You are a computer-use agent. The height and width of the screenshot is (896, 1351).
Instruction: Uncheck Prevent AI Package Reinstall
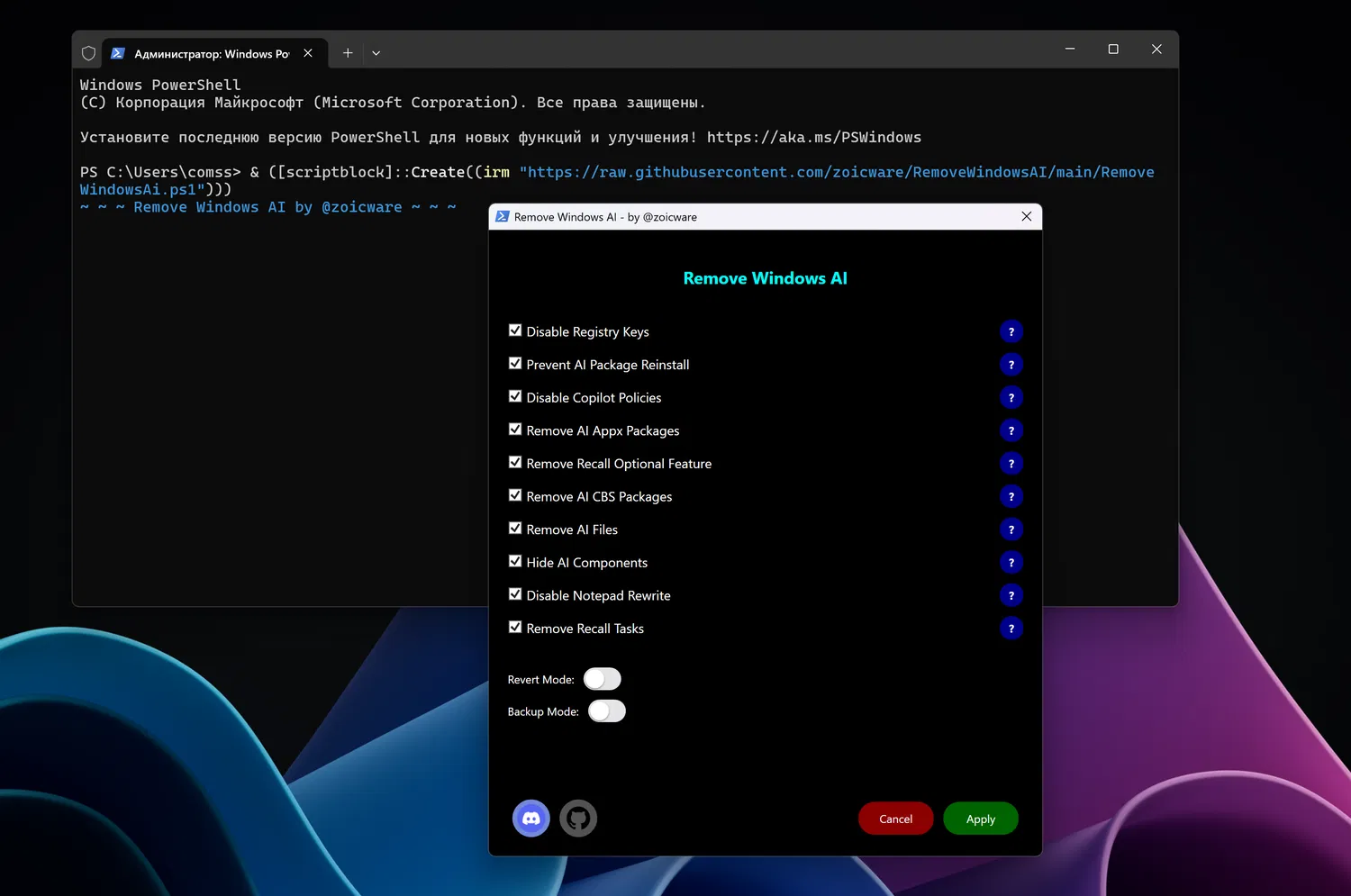coord(515,364)
